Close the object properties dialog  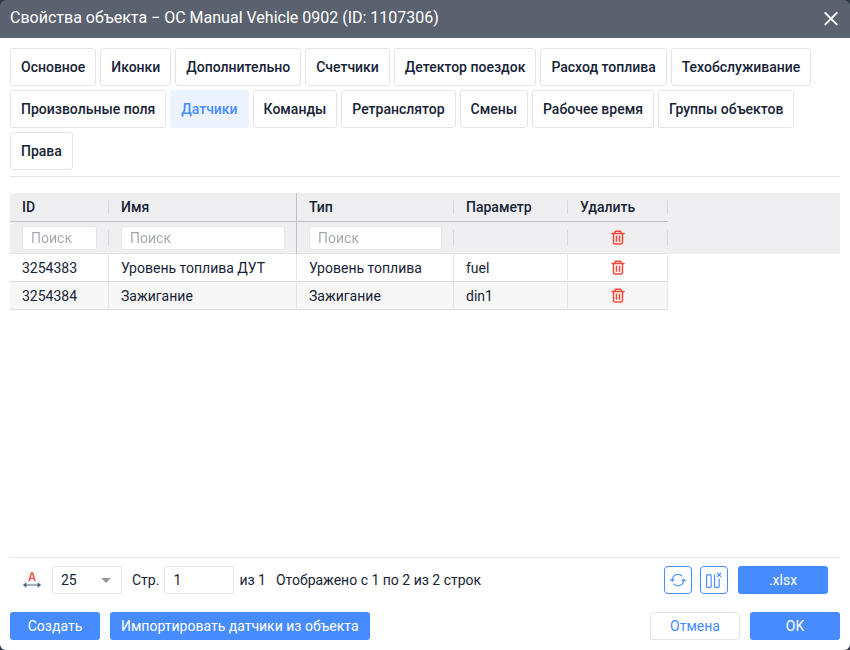click(830, 19)
